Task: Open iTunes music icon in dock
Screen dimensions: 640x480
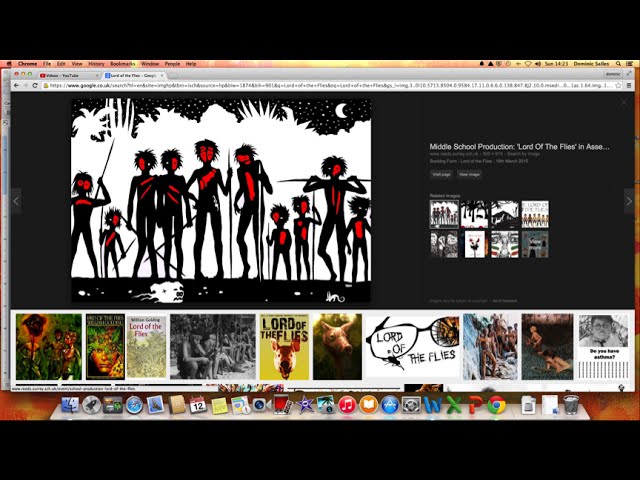Action: pyautogui.click(x=347, y=405)
